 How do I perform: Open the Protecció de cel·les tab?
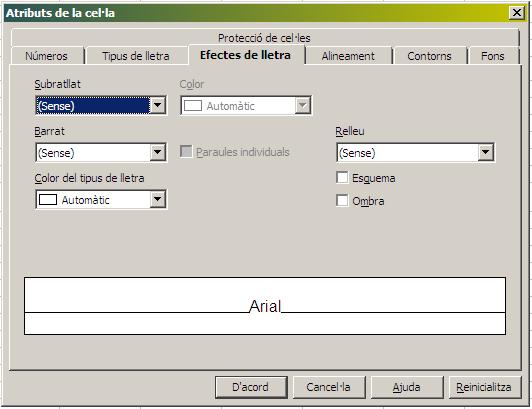(x=265, y=38)
